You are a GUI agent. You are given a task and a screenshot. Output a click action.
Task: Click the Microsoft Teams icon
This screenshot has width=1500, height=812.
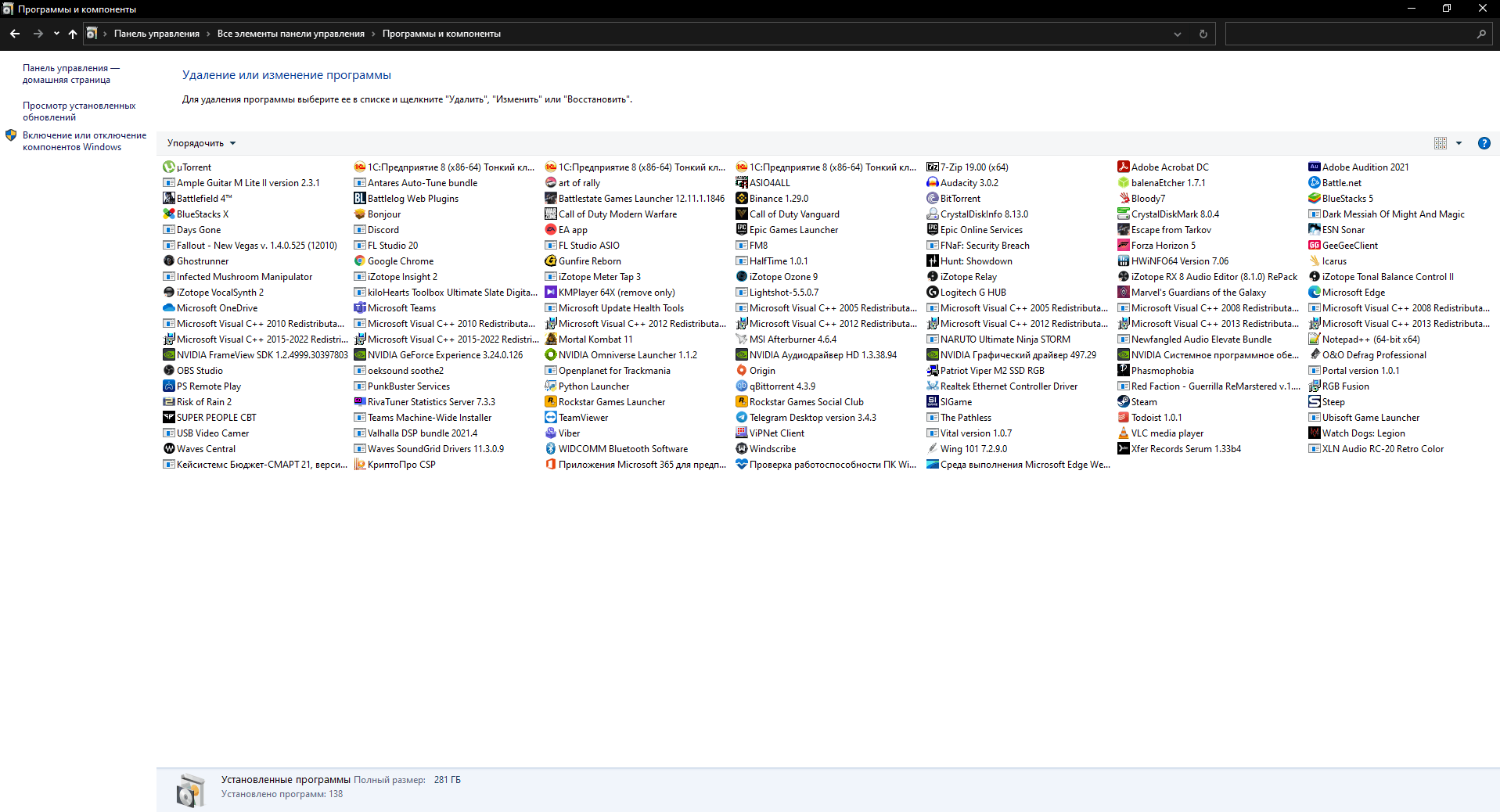point(359,307)
